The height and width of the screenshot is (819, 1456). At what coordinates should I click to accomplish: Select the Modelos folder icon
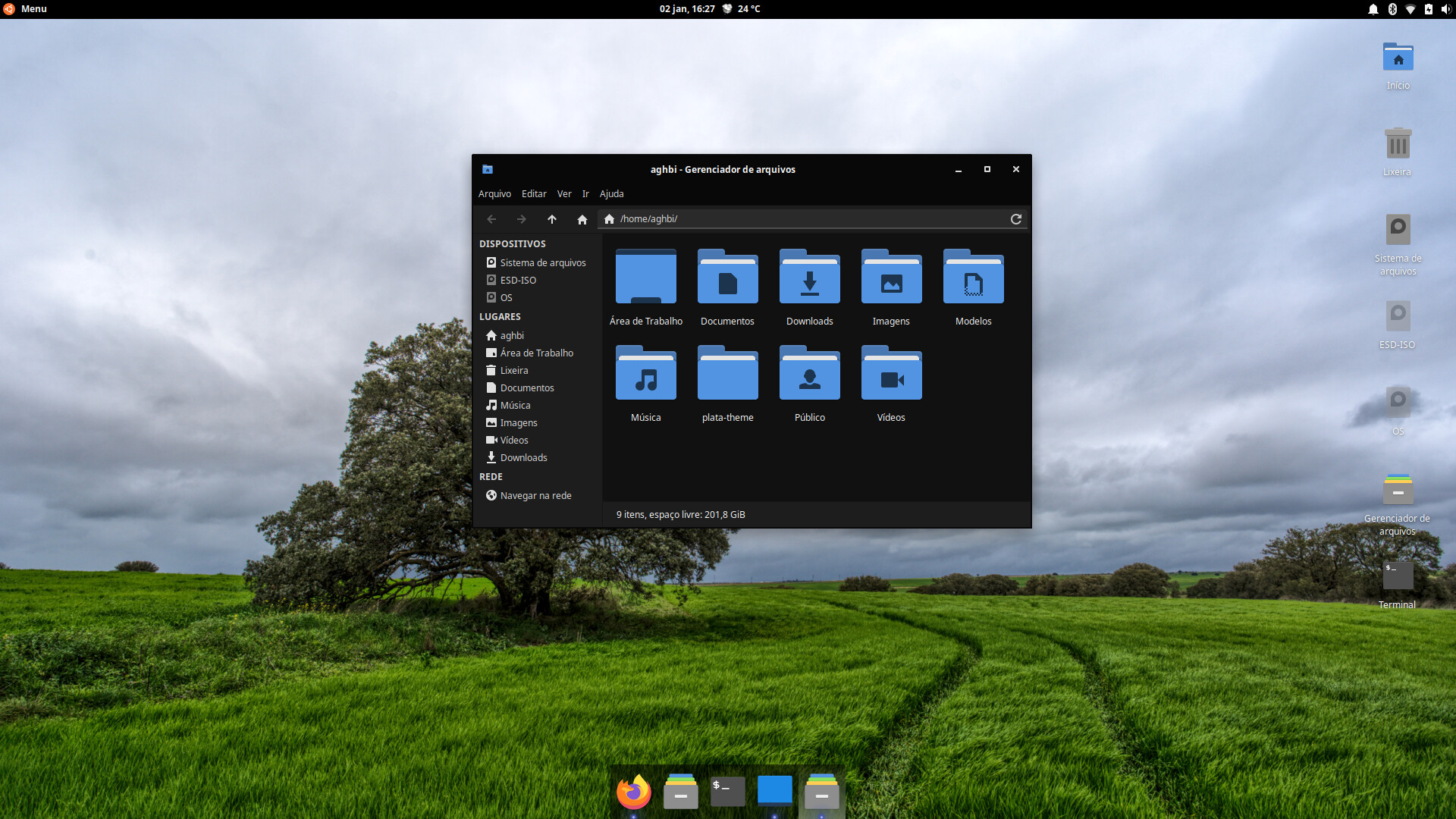click(x=973, y=278)
